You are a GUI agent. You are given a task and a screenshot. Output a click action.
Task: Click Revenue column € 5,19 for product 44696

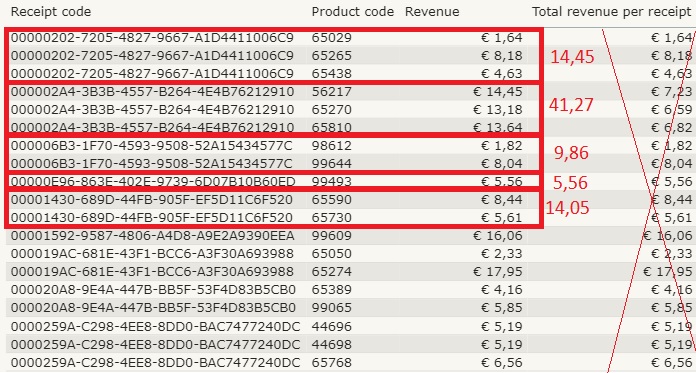[502, 326]
